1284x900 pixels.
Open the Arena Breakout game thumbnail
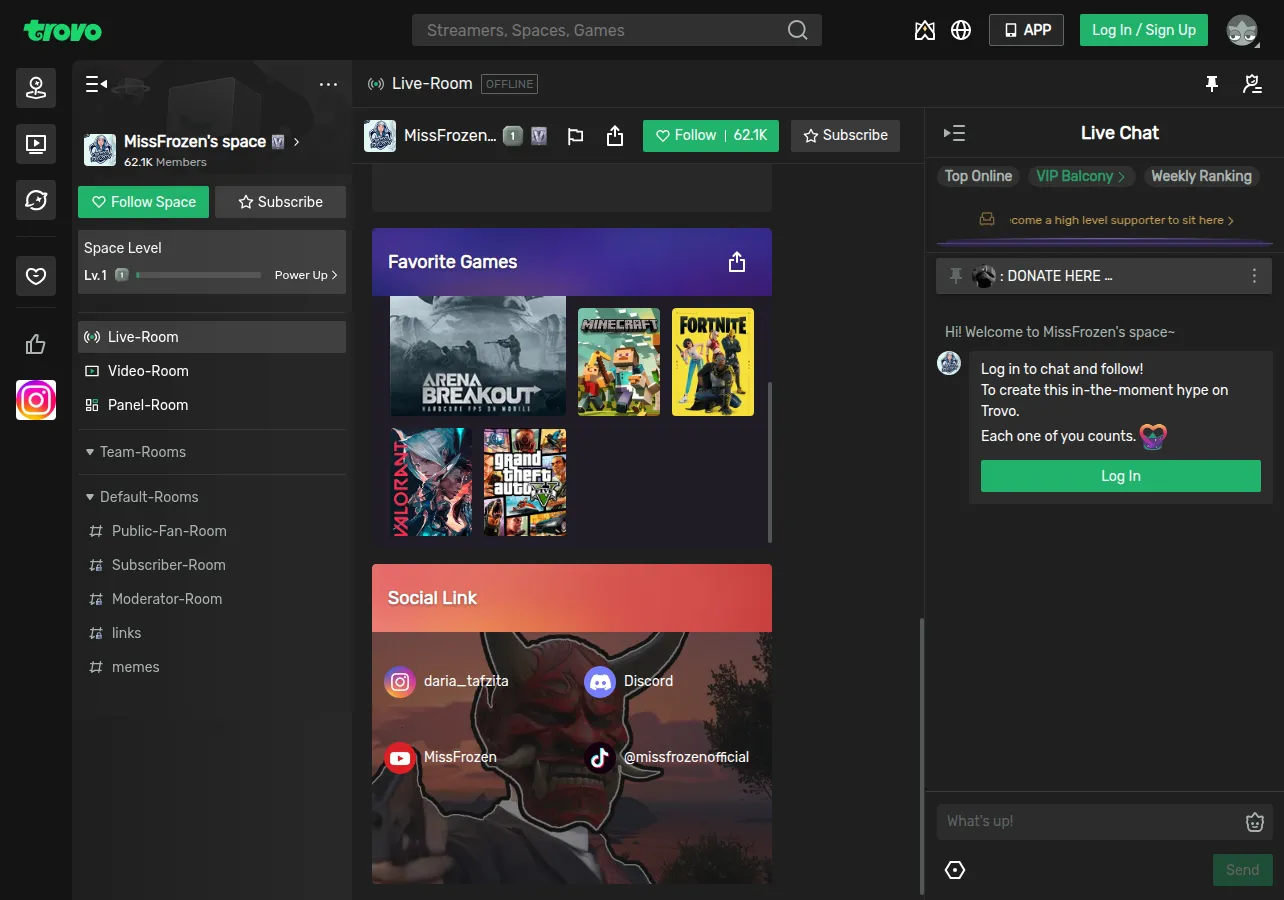[478, 356]
